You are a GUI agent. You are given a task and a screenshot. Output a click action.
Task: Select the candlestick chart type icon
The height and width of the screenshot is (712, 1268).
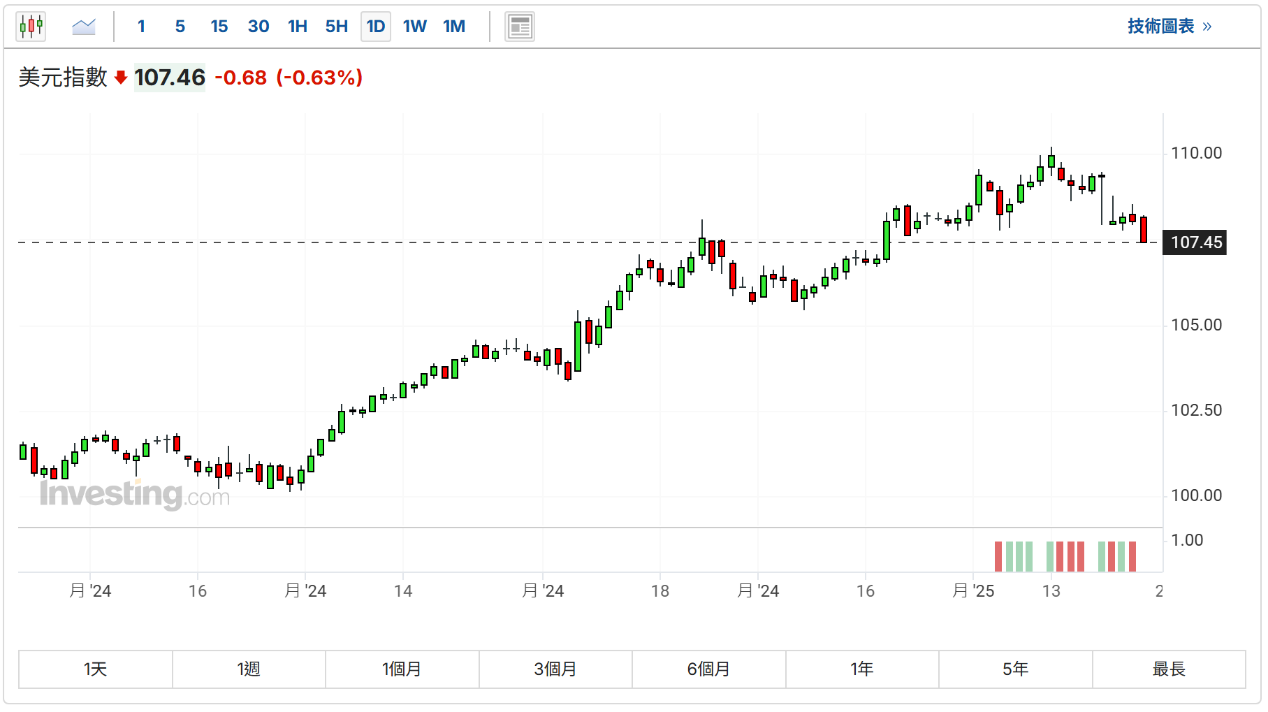click(31, 27)
